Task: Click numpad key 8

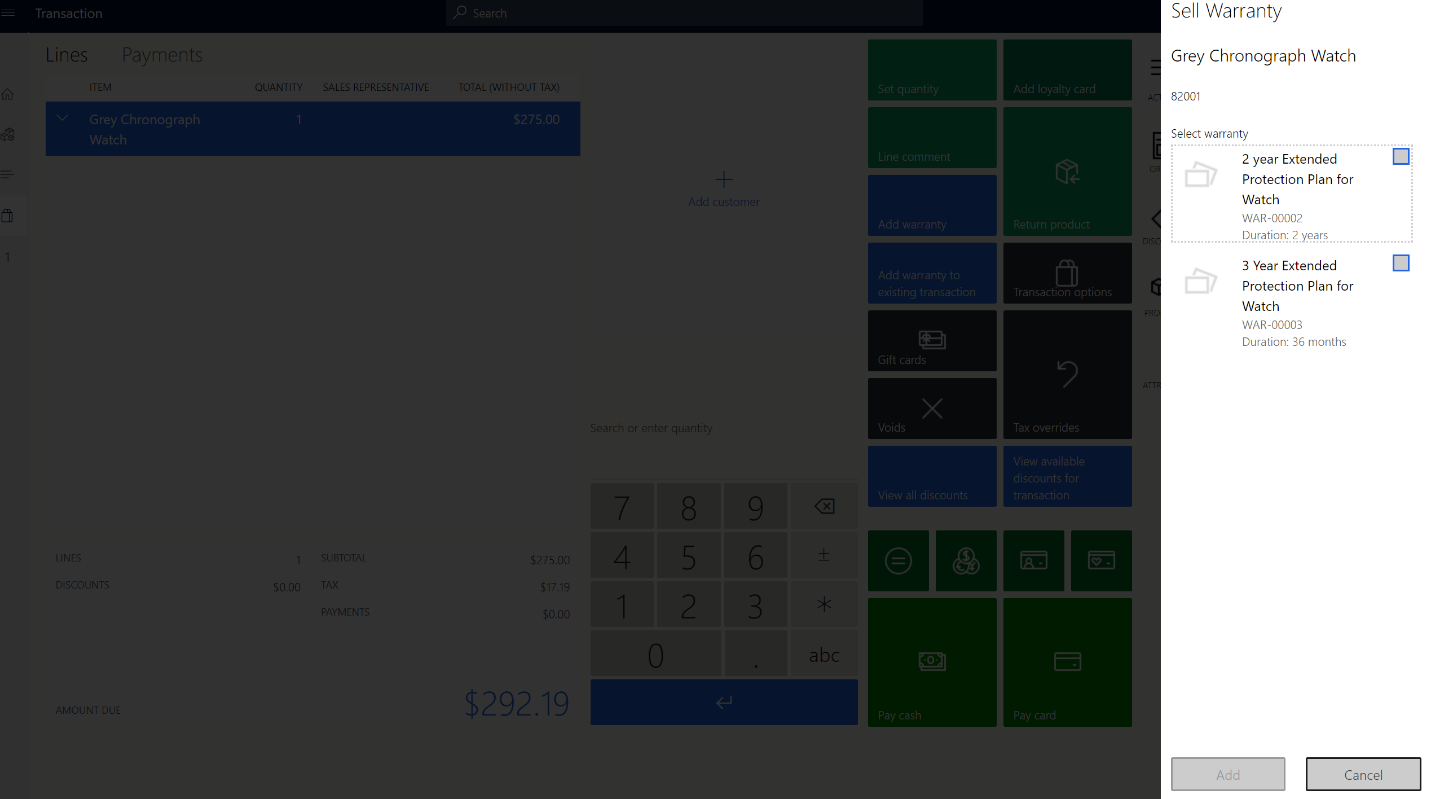Action: click(689, 507)
